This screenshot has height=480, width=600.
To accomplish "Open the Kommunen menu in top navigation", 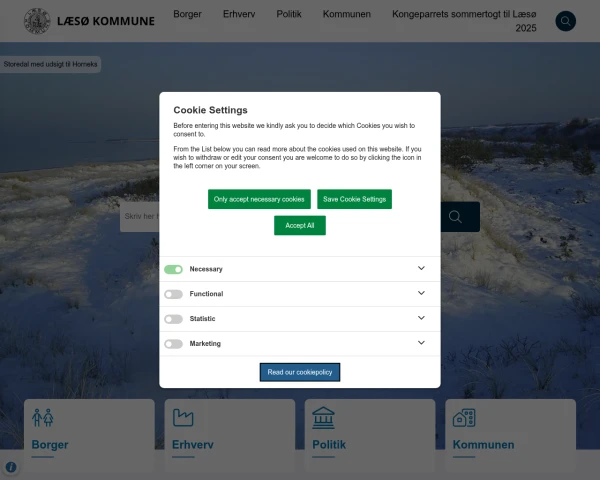I will click(347, 14).
